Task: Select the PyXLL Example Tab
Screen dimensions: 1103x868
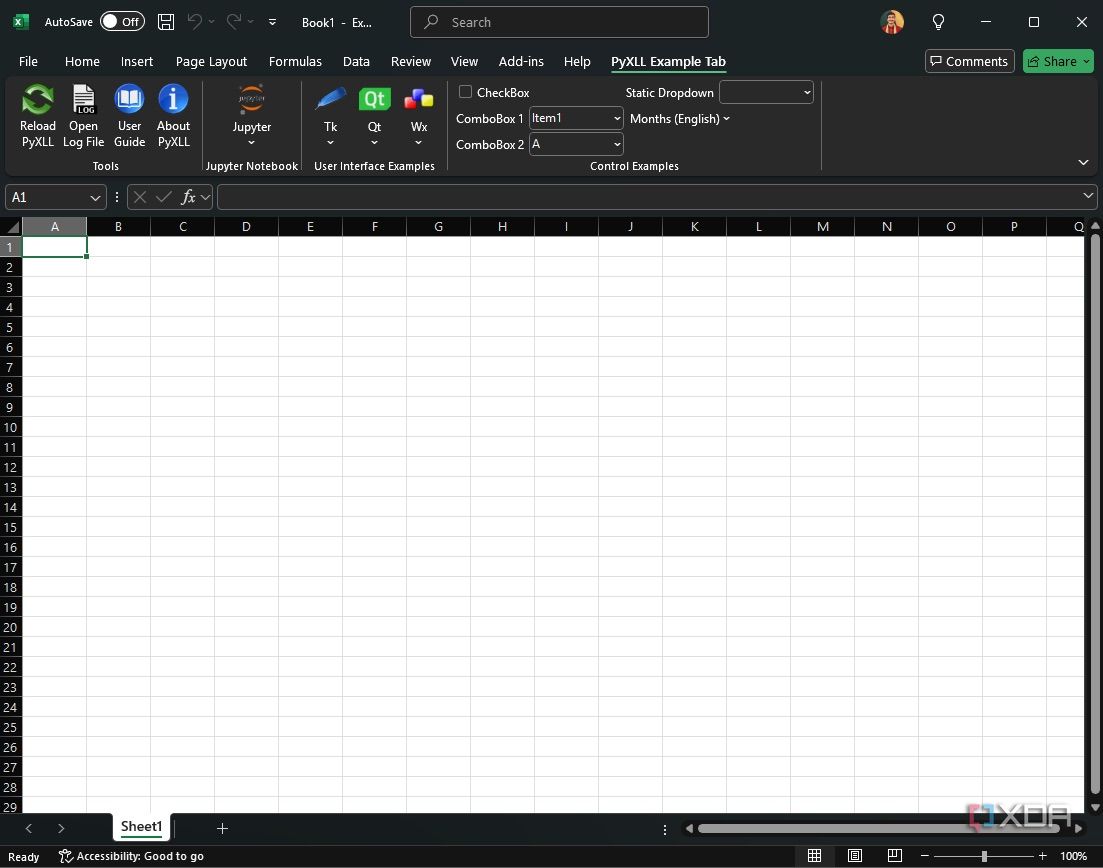Action: [x=668, y=62]
